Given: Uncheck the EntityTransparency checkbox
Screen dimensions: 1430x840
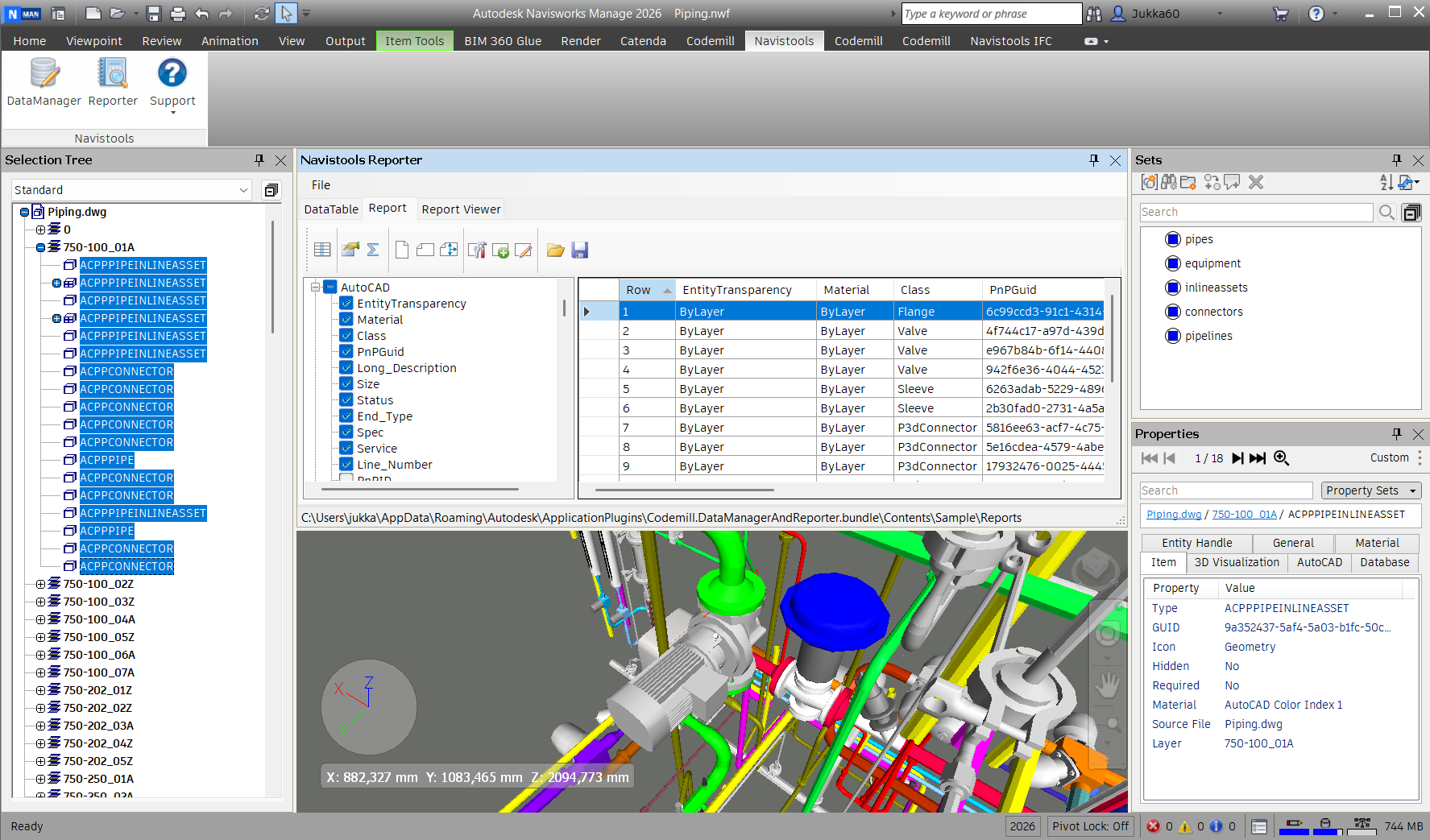Looking at the screenshot, I should pos(346,304).
